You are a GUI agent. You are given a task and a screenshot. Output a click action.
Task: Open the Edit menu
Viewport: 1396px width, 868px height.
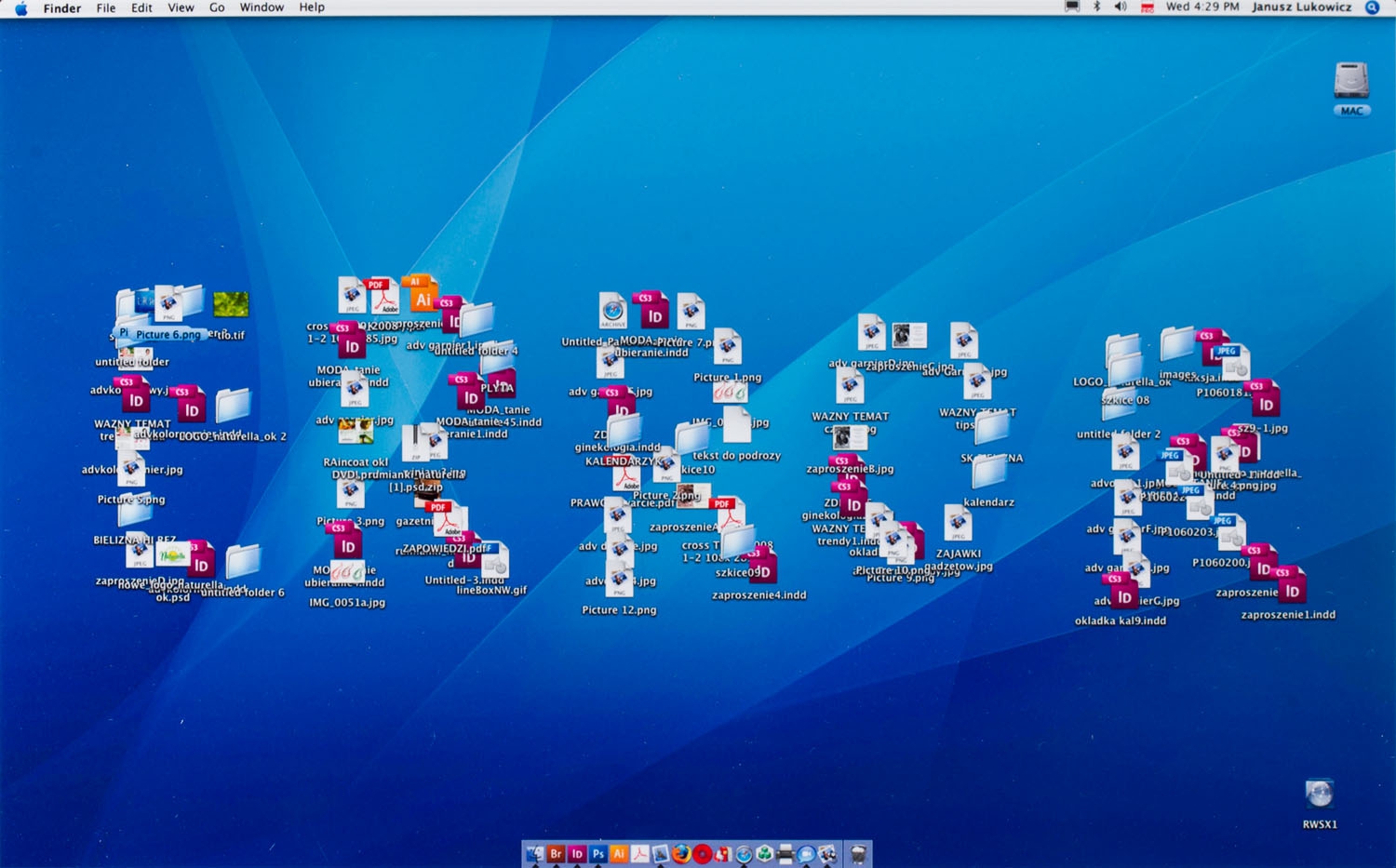click(x=141, y=7)
